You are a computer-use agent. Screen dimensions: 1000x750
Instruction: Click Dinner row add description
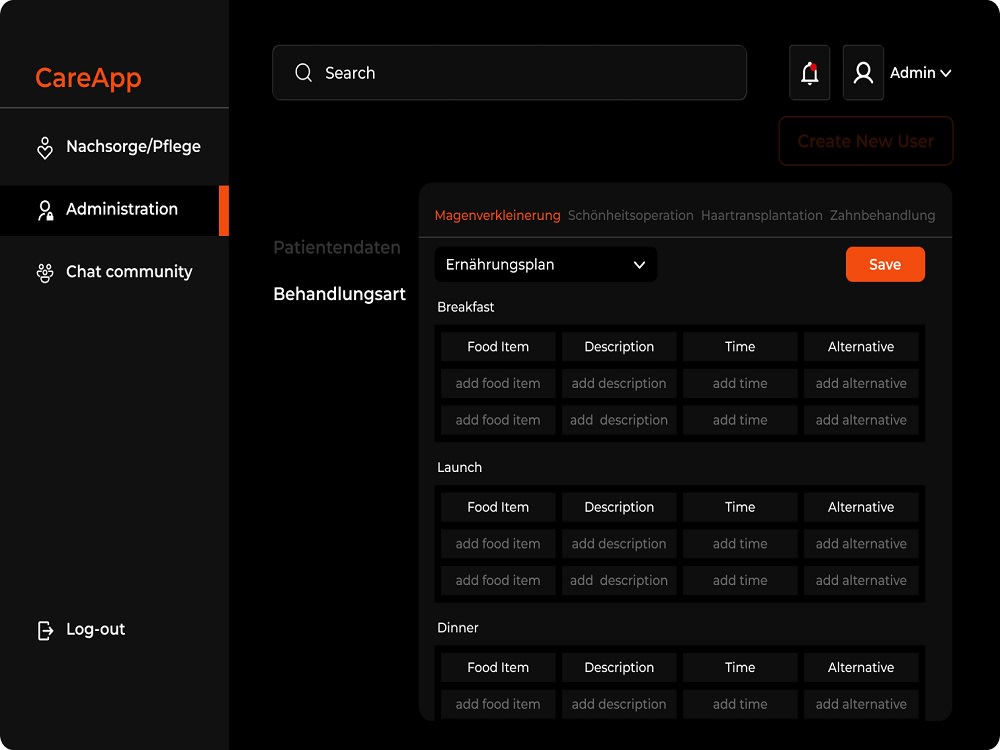(x=619, y=704)
